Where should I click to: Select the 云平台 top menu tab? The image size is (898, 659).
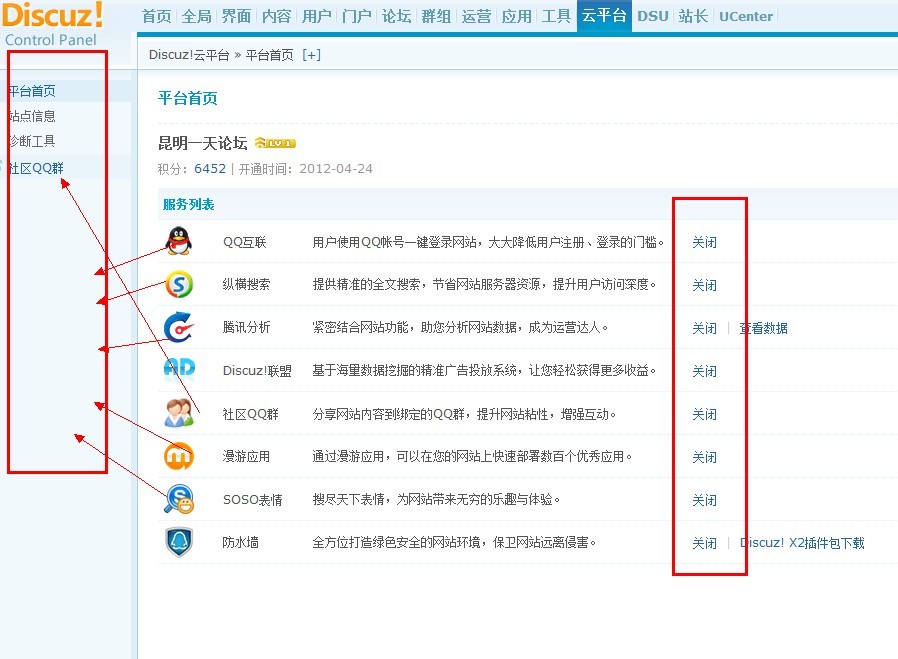tap(604, 15)
